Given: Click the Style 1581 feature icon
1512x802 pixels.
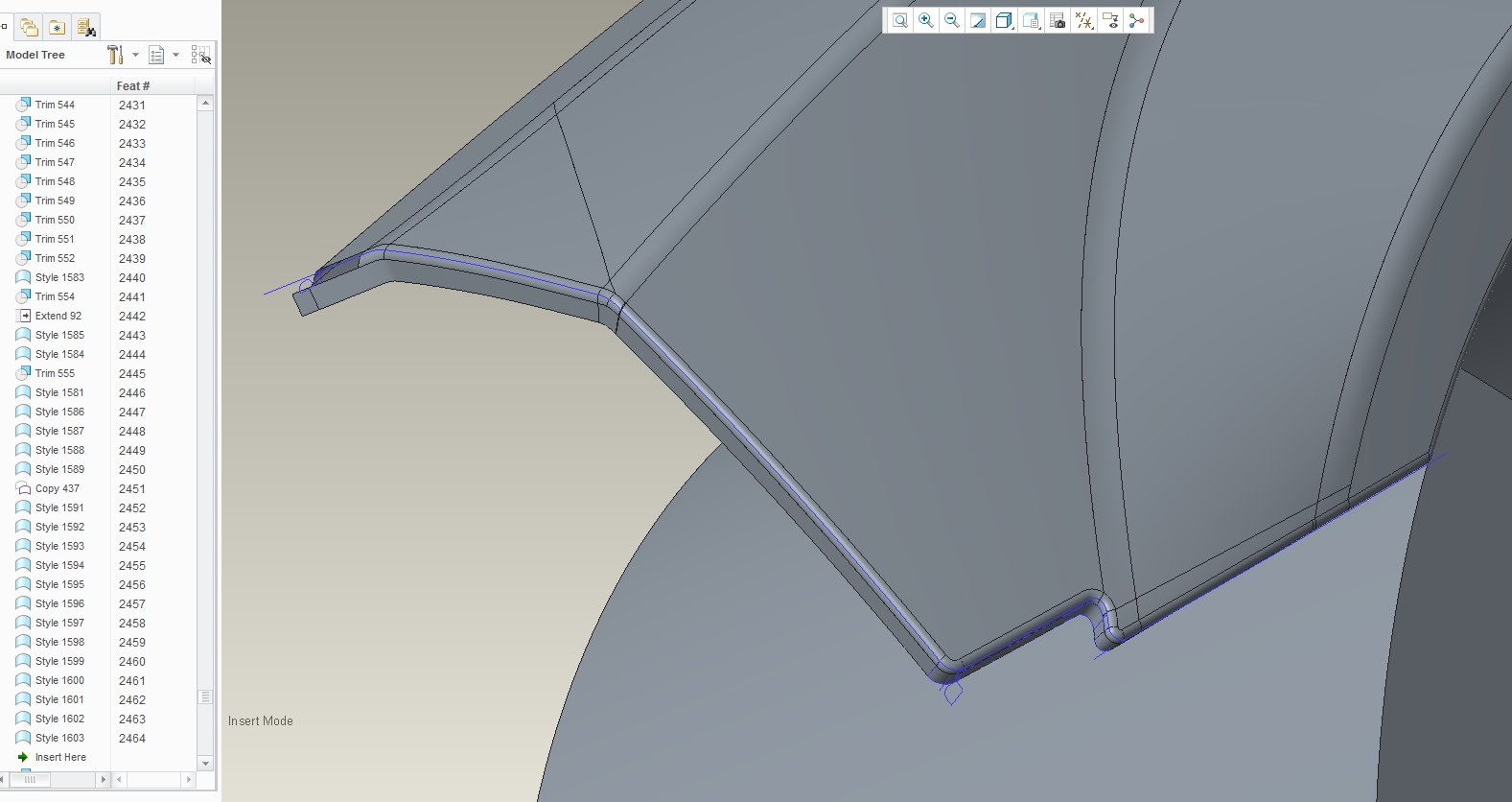Looking at the screenshot, I should click(24, 392).
